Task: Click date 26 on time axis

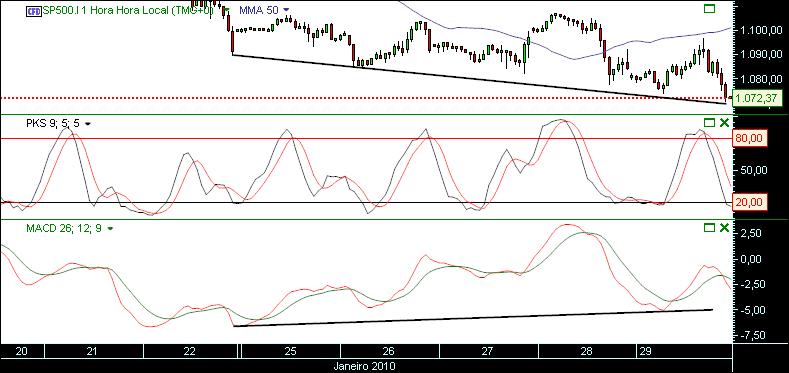Action: click(388, 351)
